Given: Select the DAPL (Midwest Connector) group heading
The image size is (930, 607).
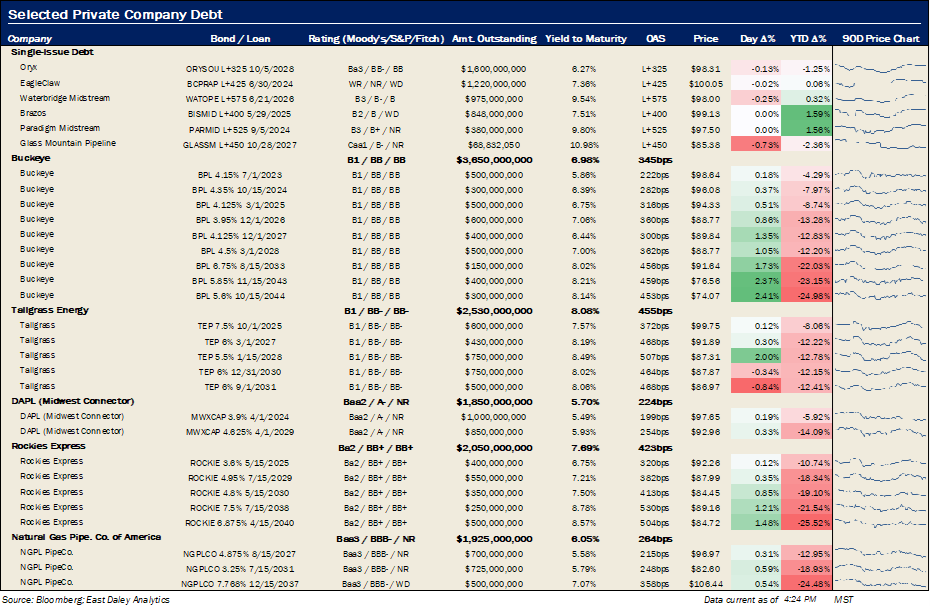Looking at the screenshot, I should (x=72, y=401).
